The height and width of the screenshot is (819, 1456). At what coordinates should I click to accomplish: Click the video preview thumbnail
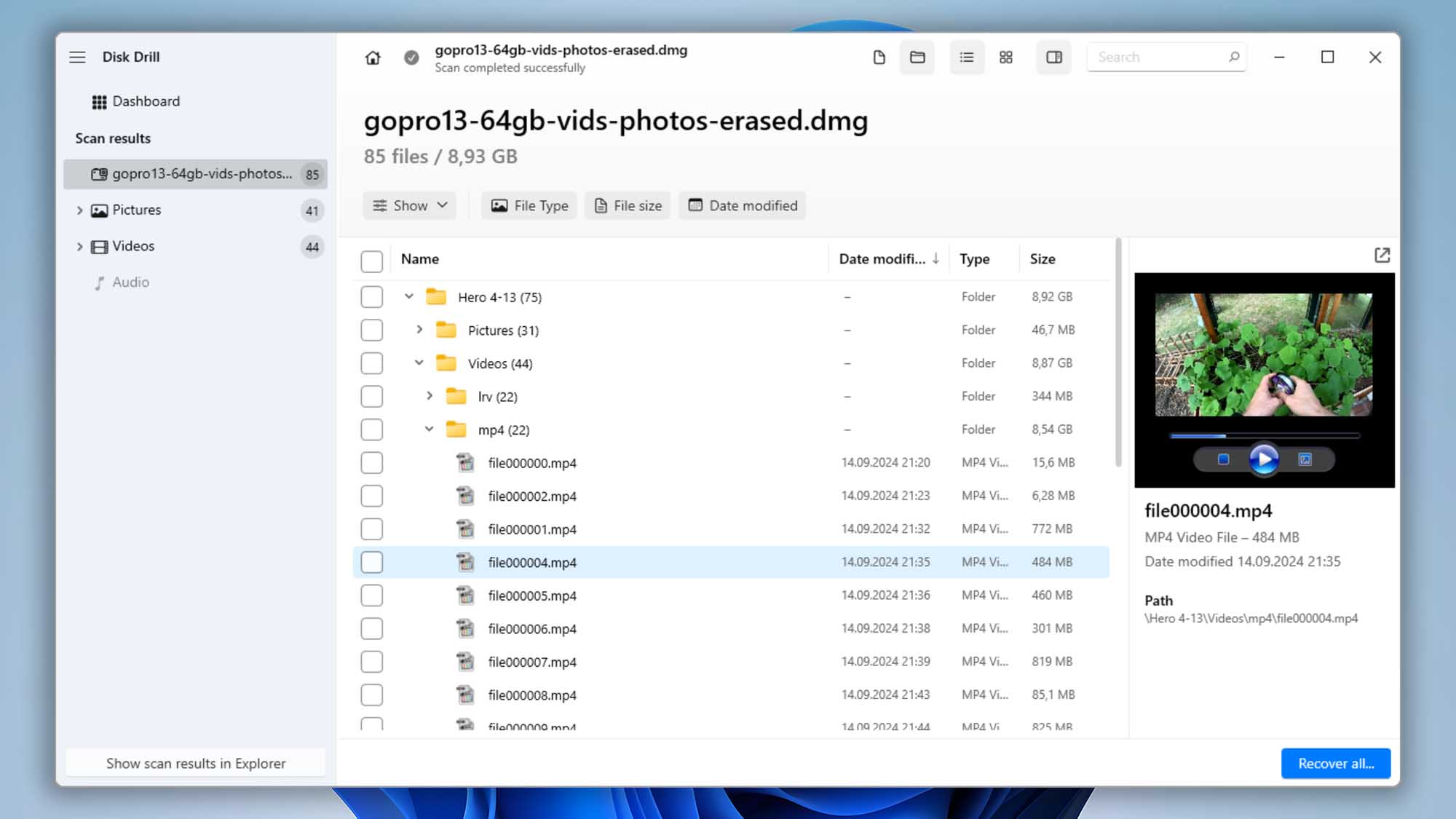[x=1264, y=355]
